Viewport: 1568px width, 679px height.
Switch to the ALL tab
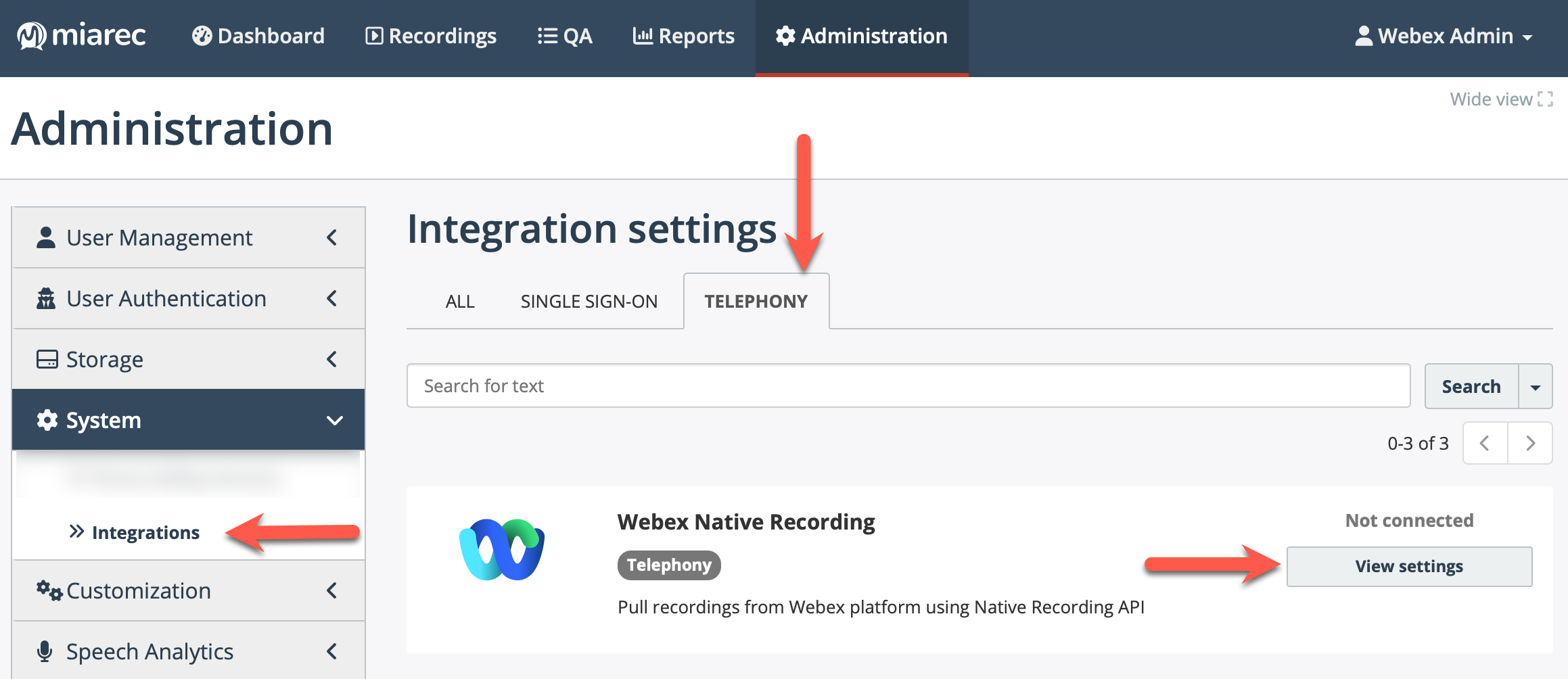click(460, 301)
